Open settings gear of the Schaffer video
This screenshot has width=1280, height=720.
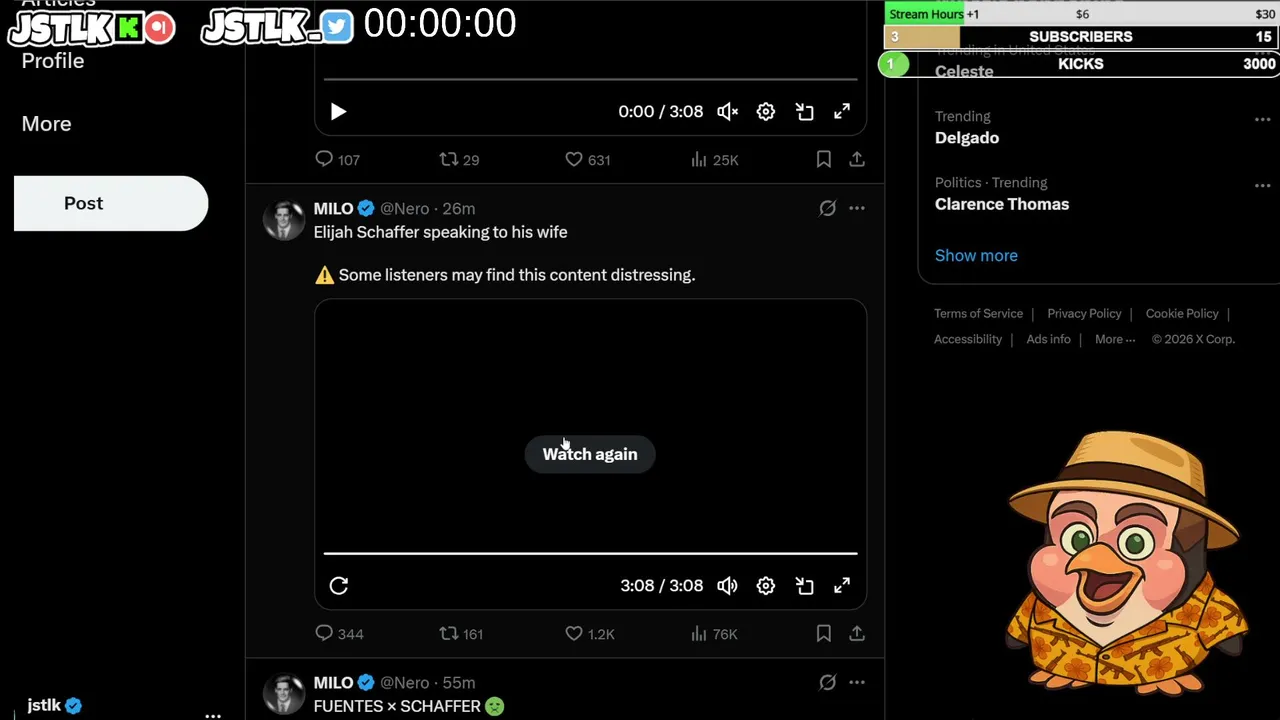pos(765,586)
